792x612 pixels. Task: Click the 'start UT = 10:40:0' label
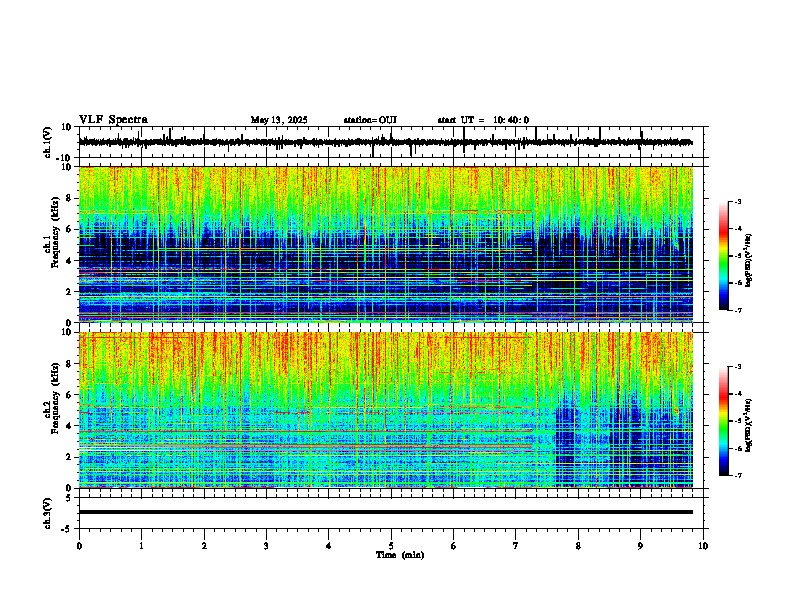pyautogui.click(x=483, y=120)
